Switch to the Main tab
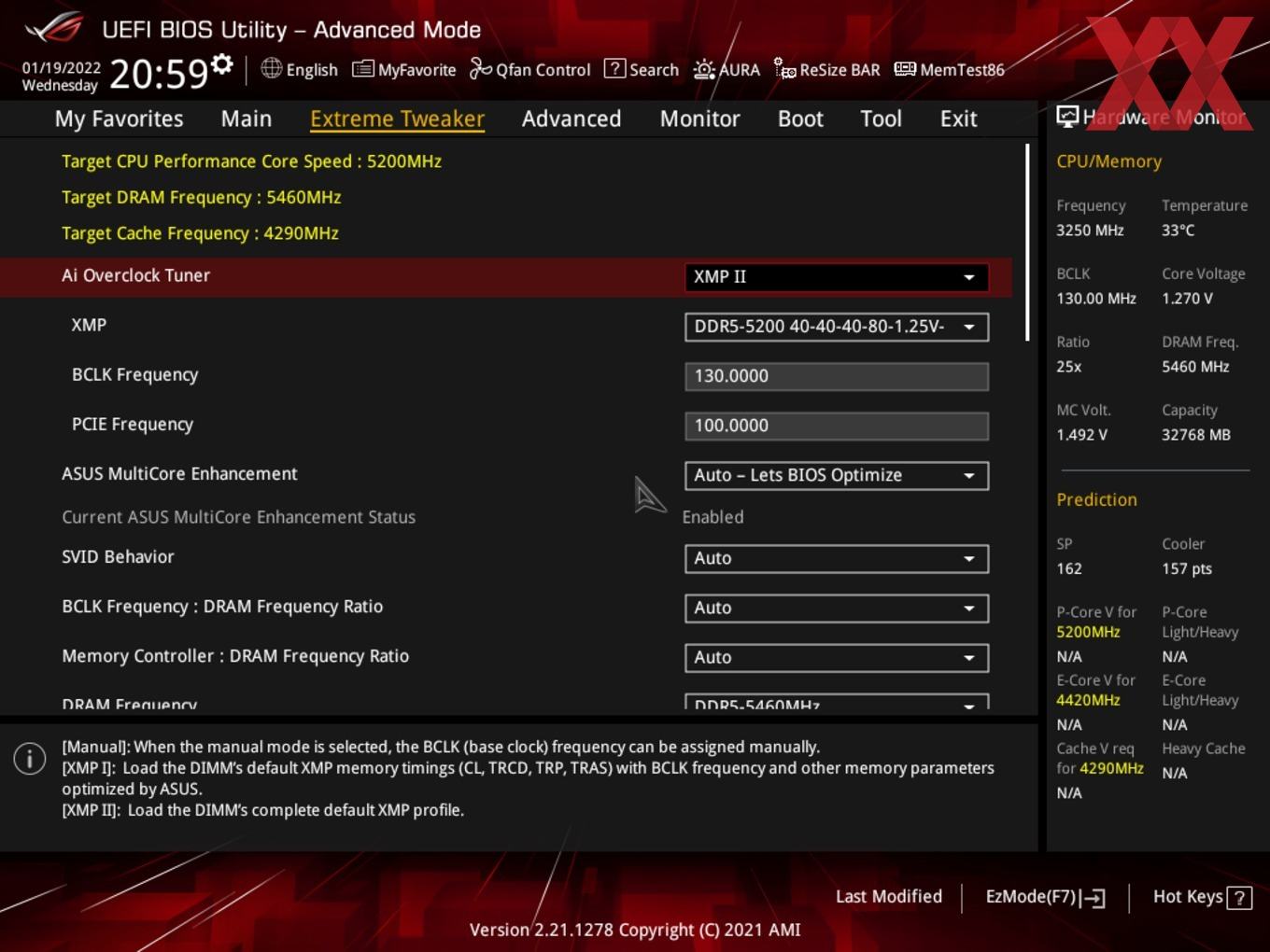This screenshot has width=1270, height=952. click(247, 119)
